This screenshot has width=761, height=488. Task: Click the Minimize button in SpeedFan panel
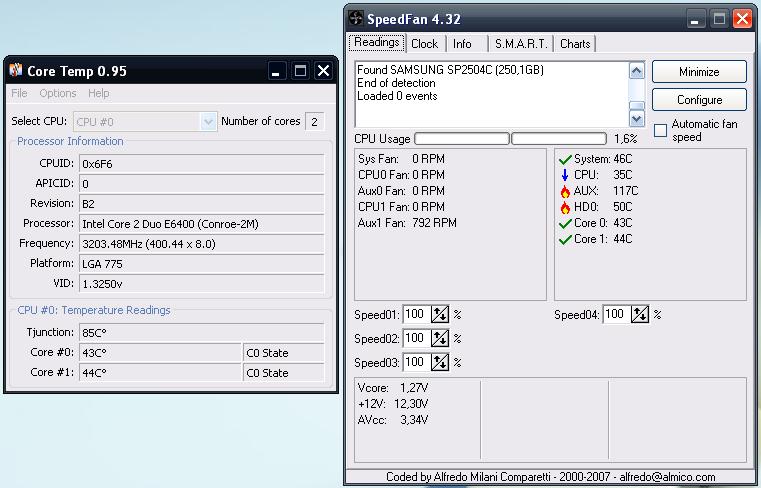(699, 72)
